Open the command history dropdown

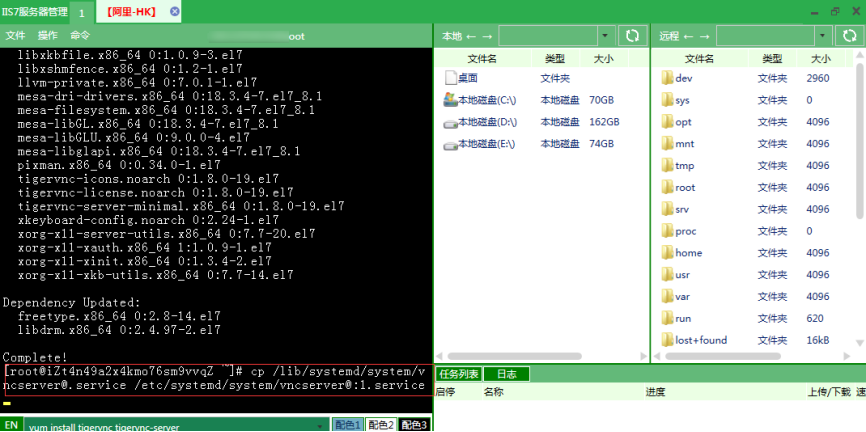click(x=320, y=426)
